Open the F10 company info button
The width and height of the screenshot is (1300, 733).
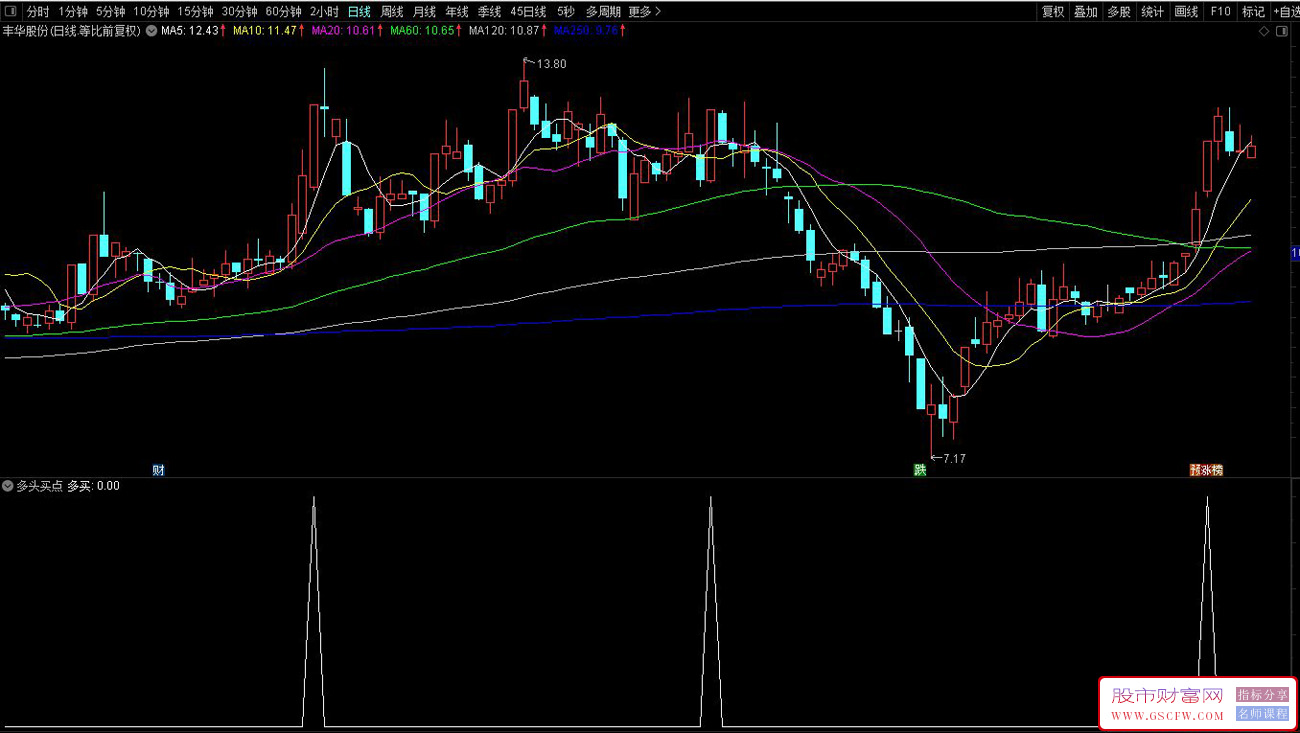pyautogui.click(x=1220, y=12)
